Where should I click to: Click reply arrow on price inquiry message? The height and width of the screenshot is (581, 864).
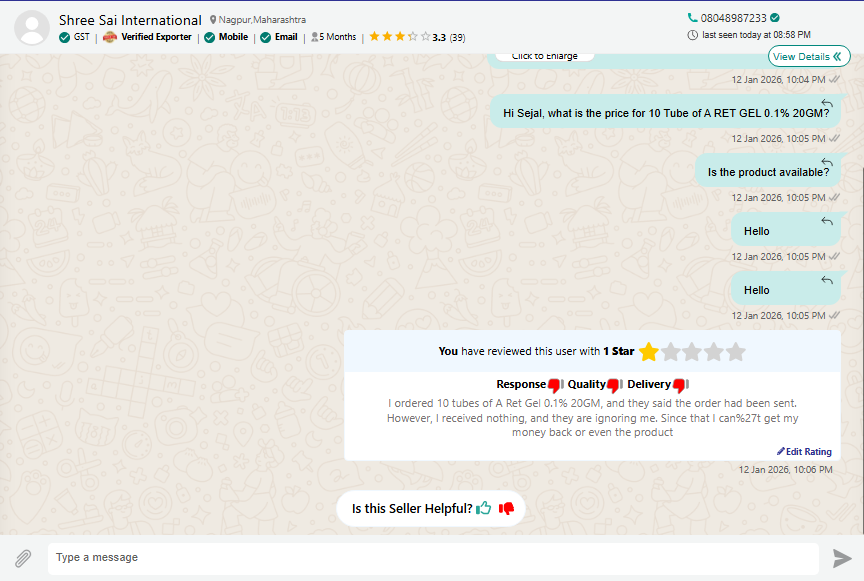tap(827, 103)
